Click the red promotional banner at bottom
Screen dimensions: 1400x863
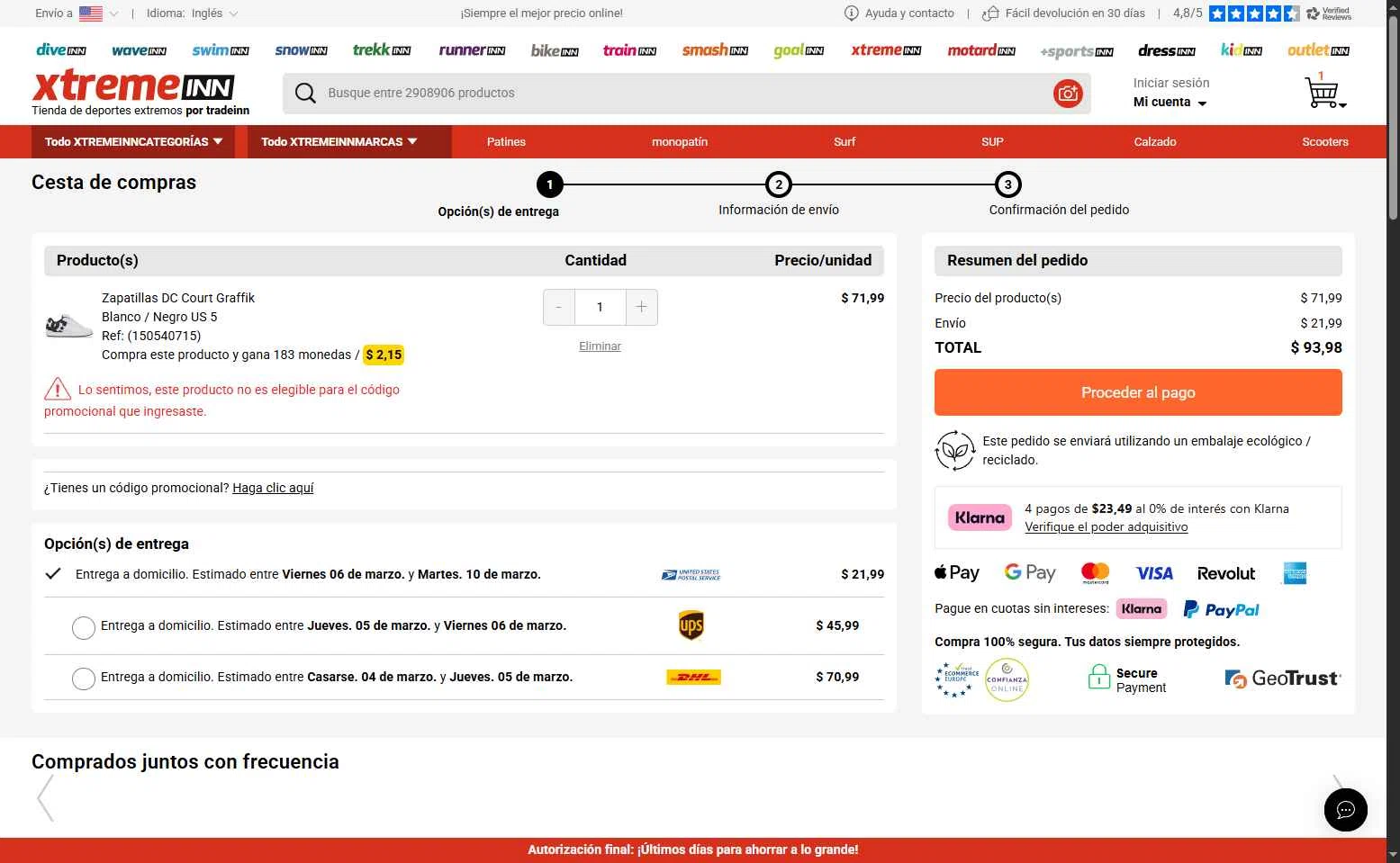pos(692,850)
